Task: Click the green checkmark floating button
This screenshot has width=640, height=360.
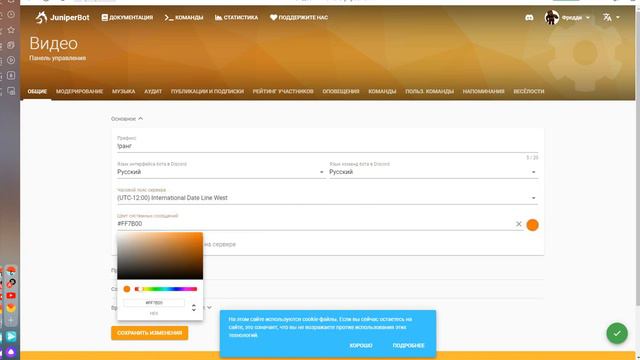Action: point(617,333)
